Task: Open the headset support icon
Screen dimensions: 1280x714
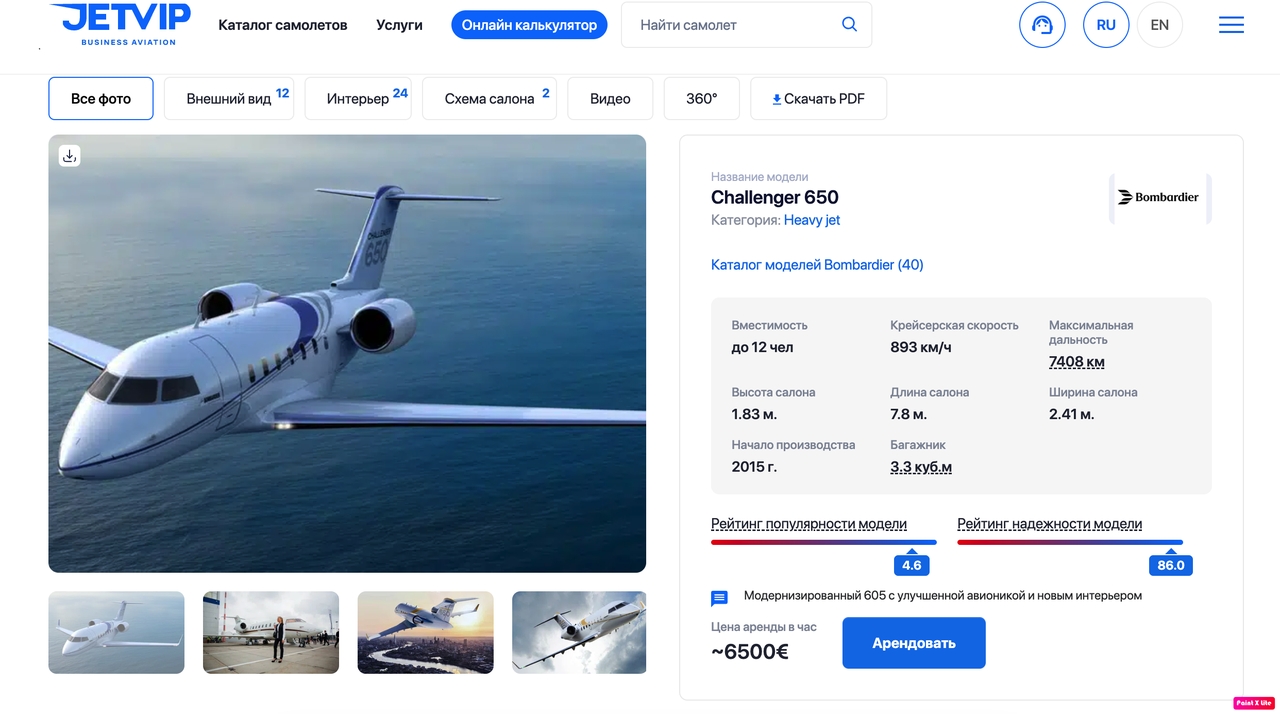Action: (x=1042, y=25)
